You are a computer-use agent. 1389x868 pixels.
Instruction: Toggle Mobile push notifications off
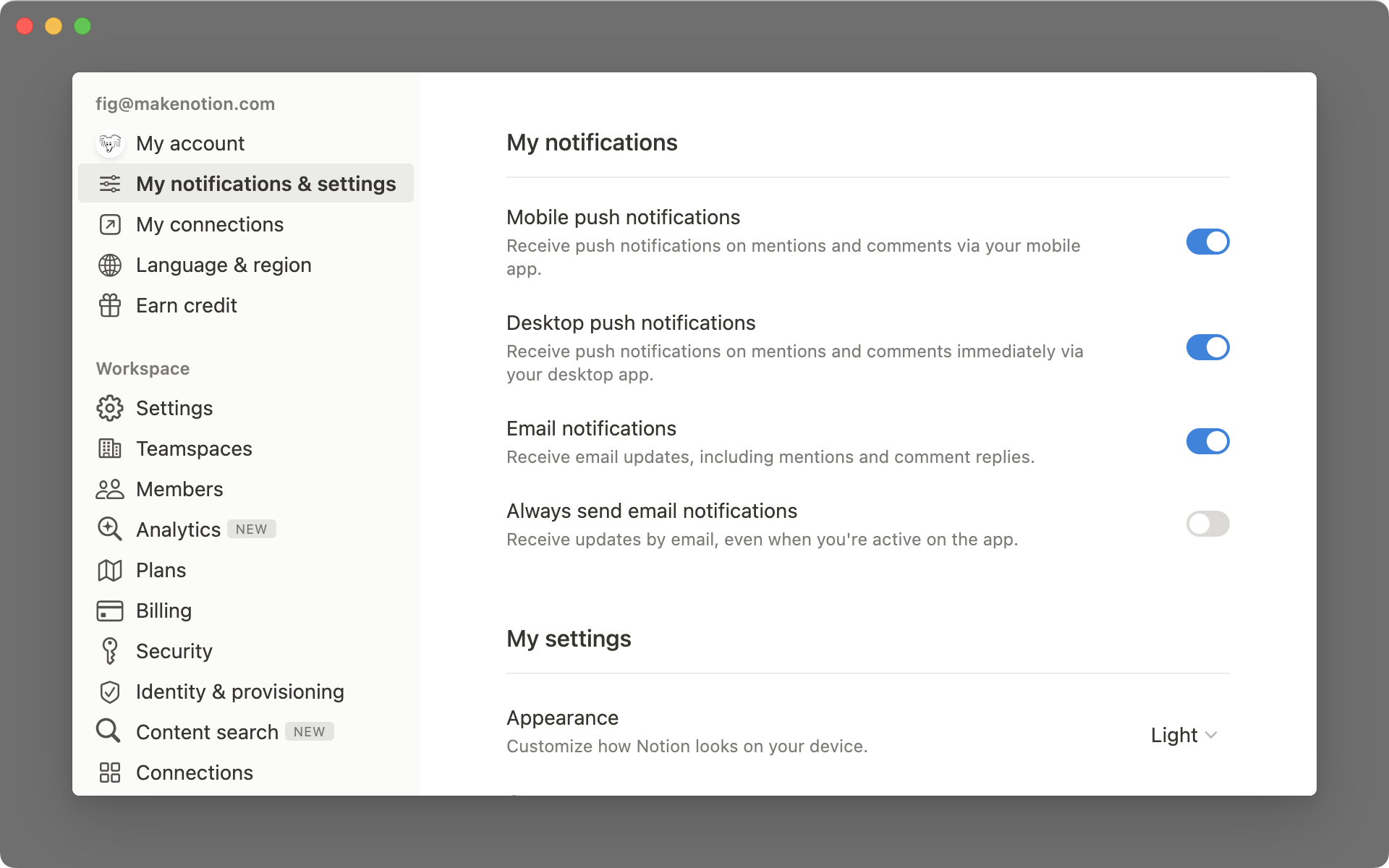[x=1208, y=240]
